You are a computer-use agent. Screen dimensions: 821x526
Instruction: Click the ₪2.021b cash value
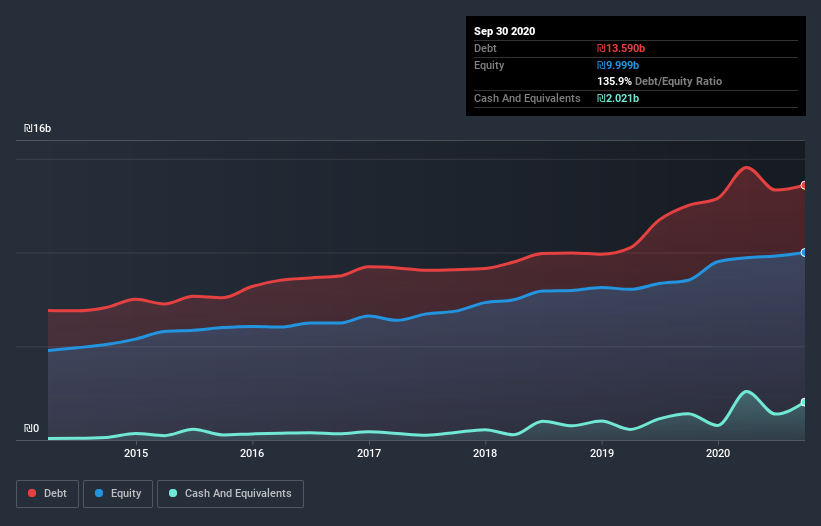click(x=618, y=98)
